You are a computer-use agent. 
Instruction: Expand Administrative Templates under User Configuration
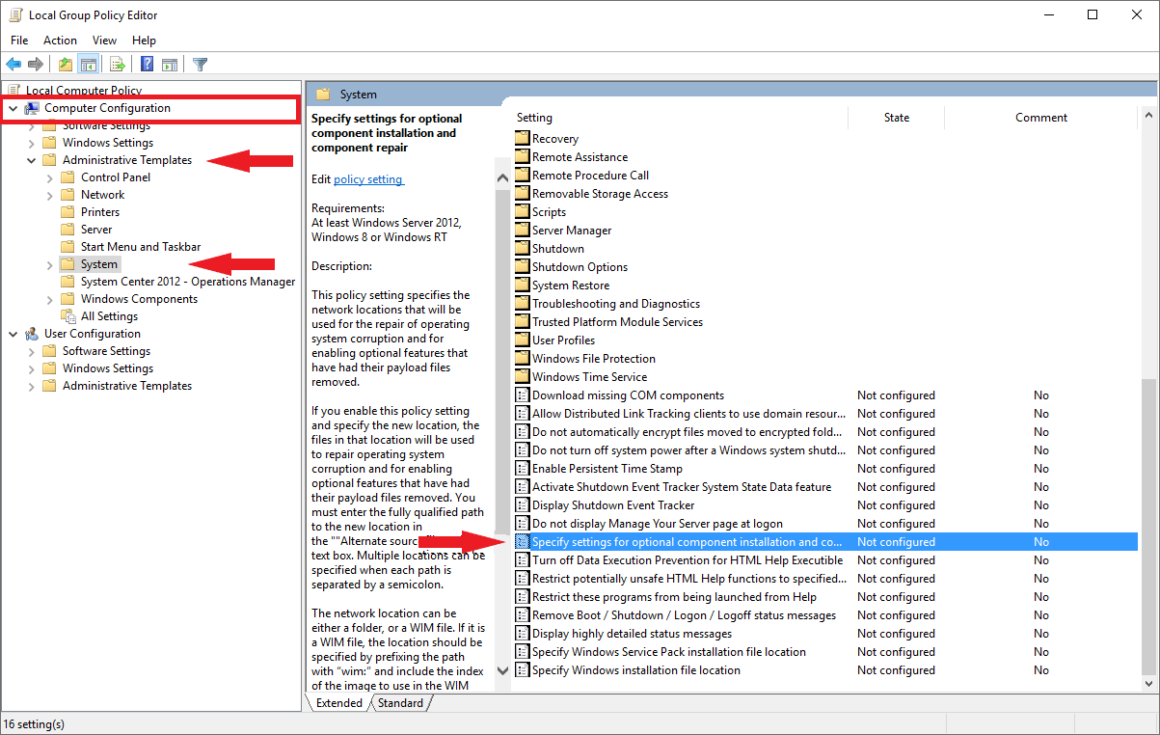(x=31, y=385)
